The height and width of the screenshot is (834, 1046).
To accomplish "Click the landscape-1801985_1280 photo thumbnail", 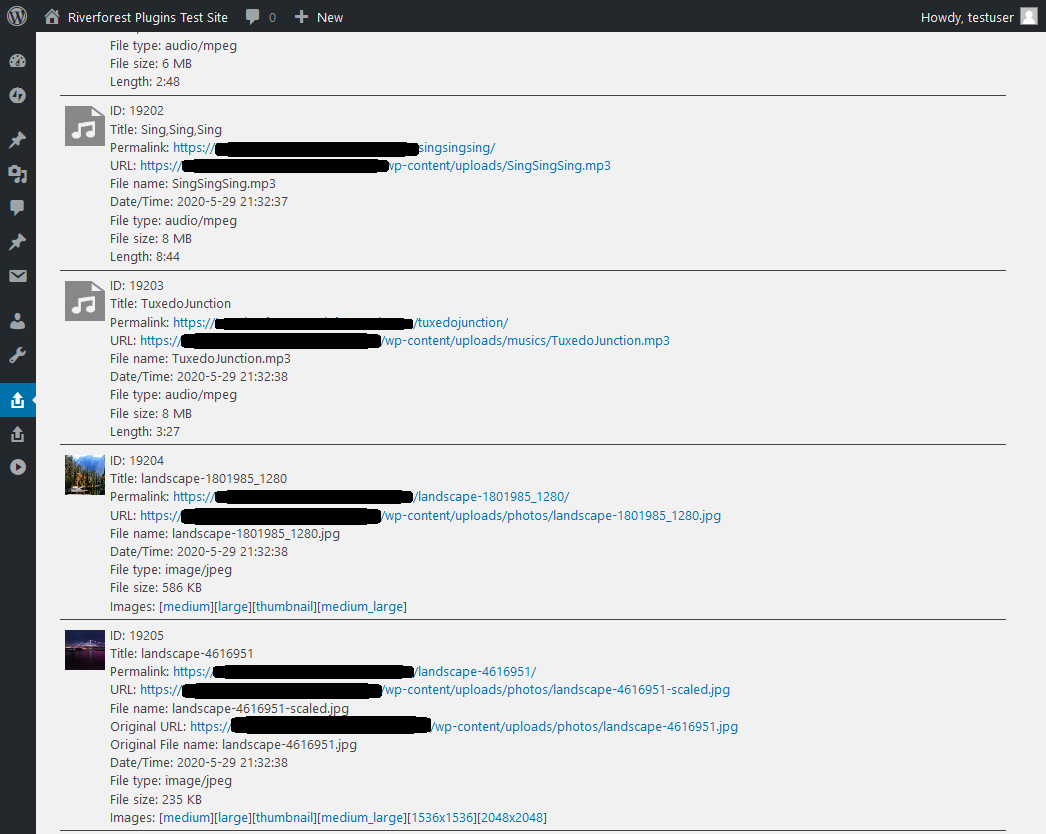I will (85, 475).
